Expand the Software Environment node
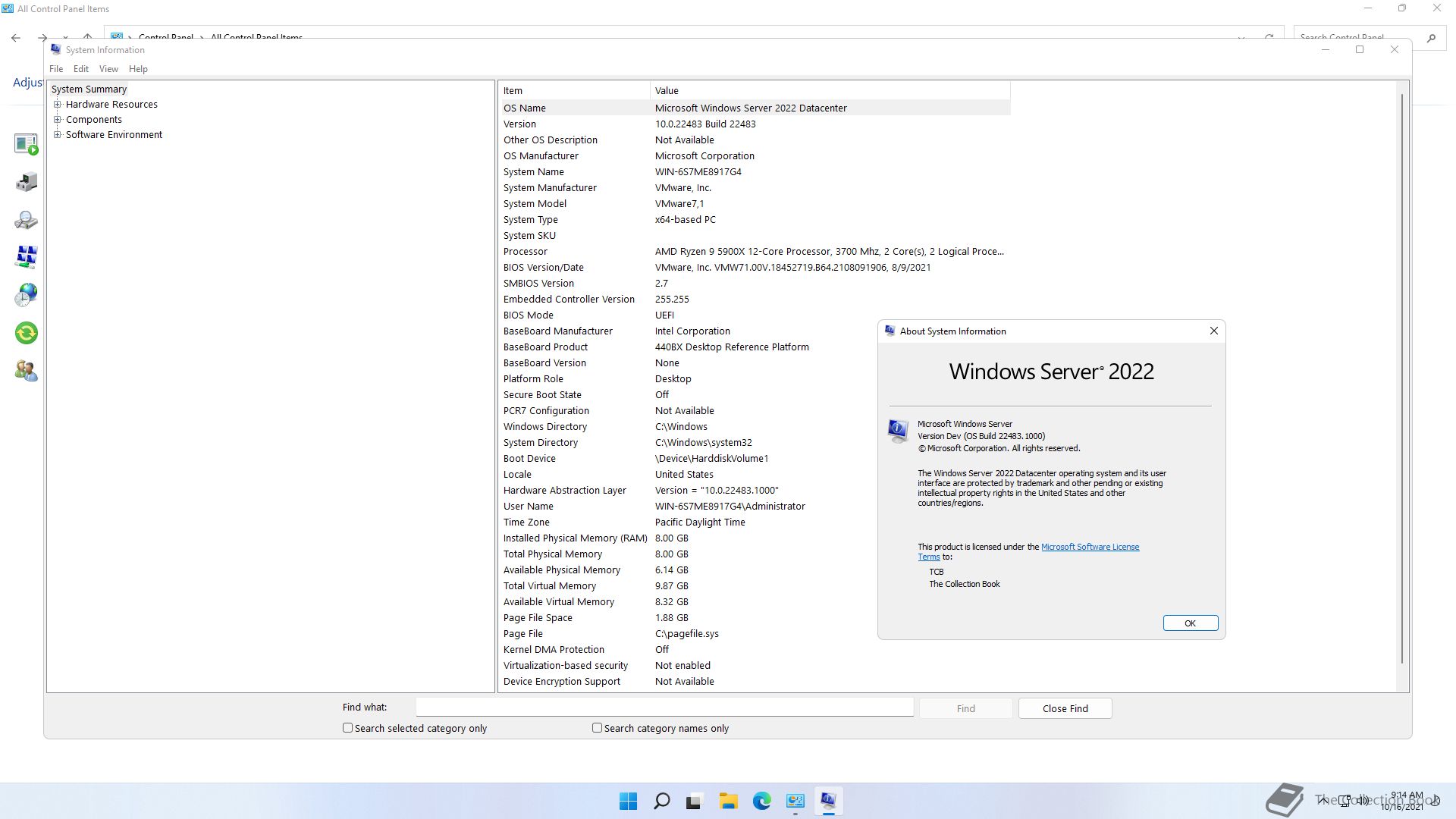 pos(57,135)
